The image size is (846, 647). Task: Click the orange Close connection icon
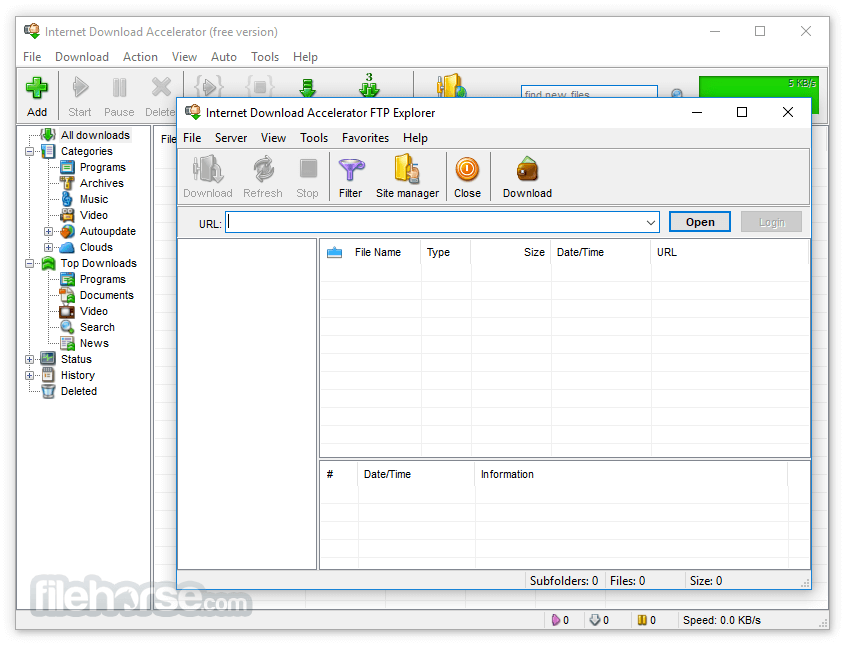click(467, 169)
